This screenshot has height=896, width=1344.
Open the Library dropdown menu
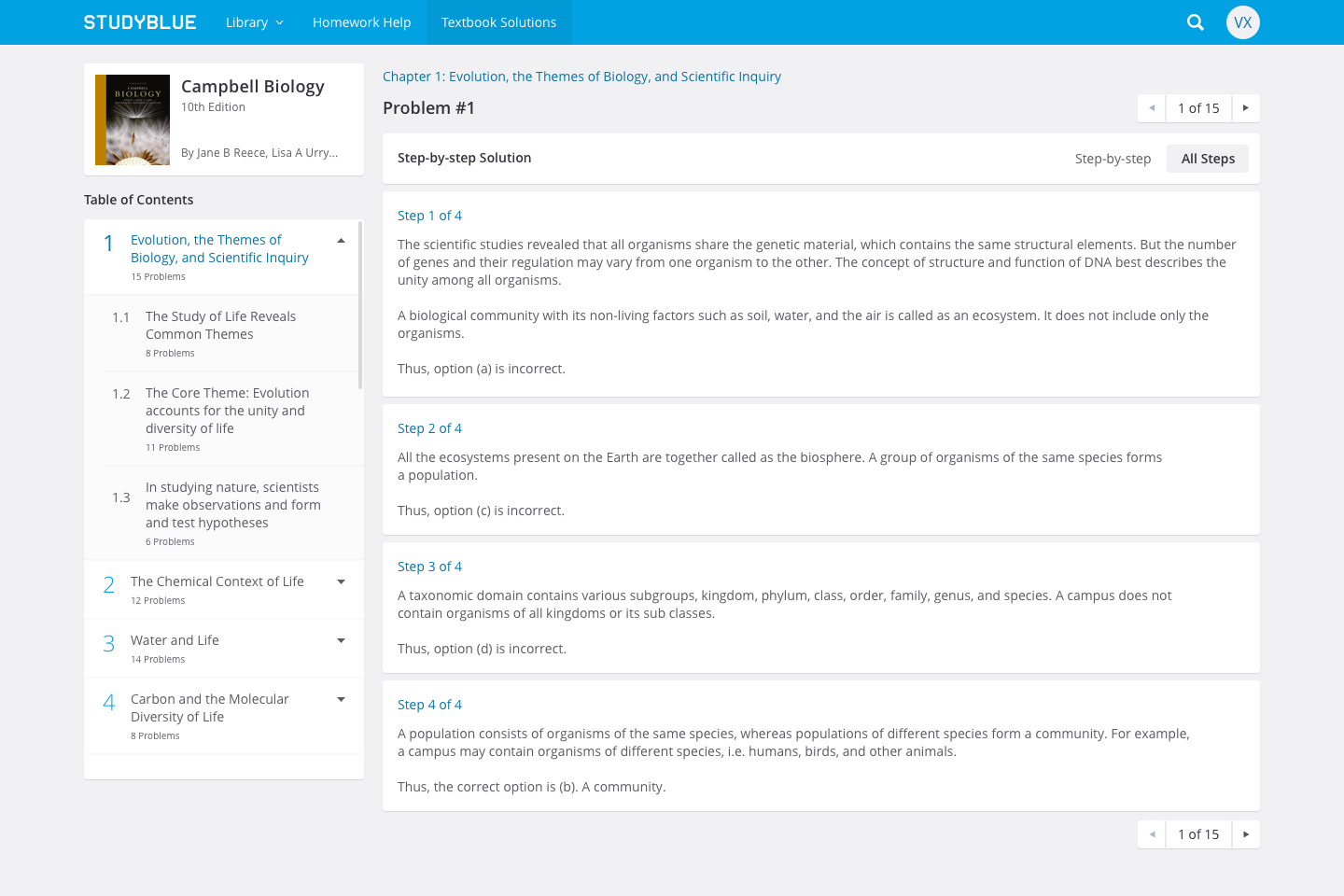tap(254, 22)
